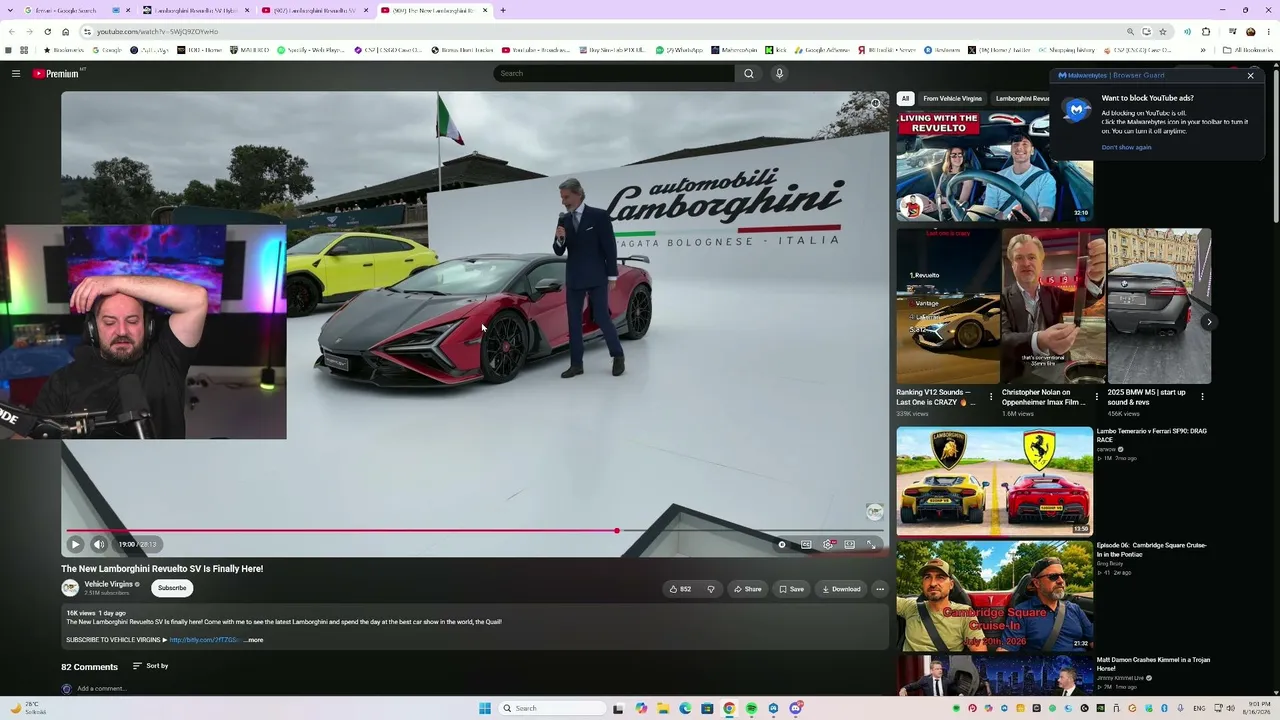Open options for 2025 BMW M5 short
This screenshot has width=1280, height=720.
point(1202,397)
